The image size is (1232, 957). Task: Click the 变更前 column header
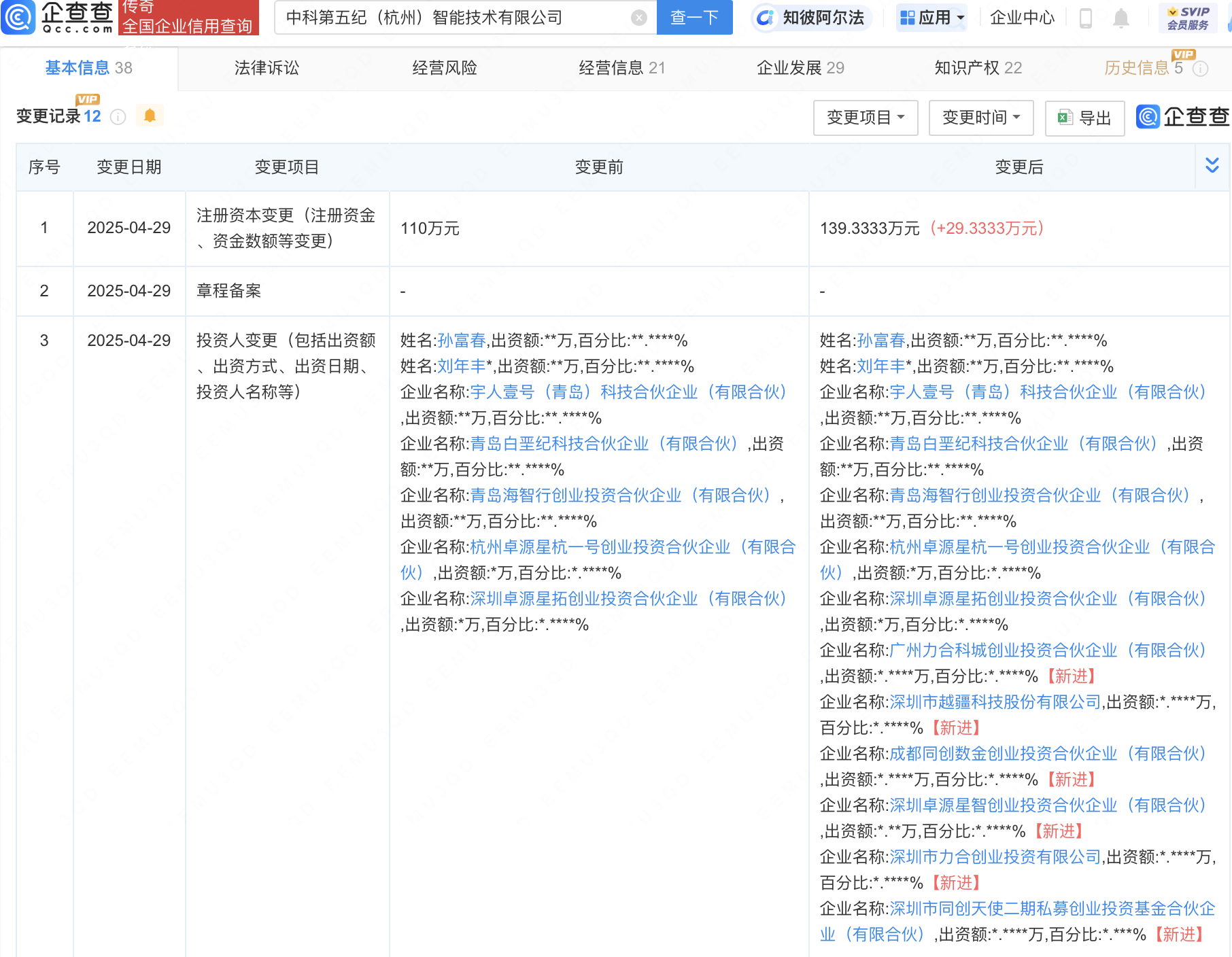[x=599, y=167]
